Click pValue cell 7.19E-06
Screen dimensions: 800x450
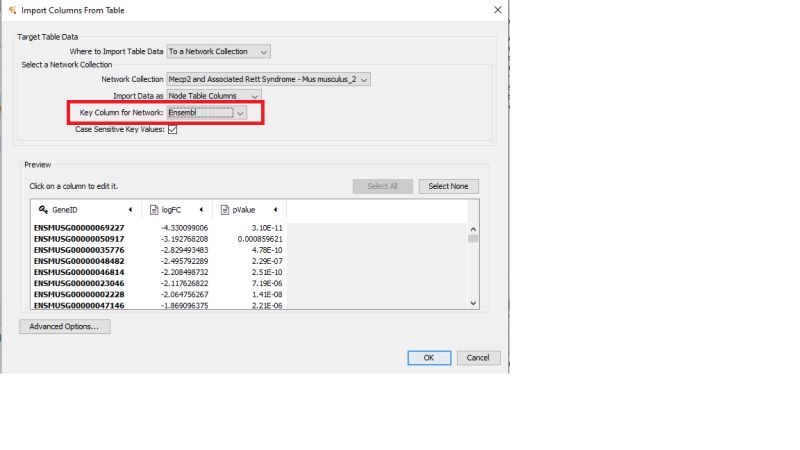(x=267, y=284)
